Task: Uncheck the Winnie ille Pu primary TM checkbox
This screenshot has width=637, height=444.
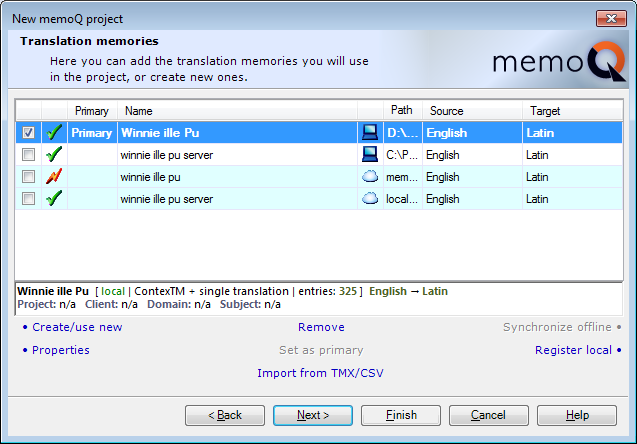Action: point(28,132)
